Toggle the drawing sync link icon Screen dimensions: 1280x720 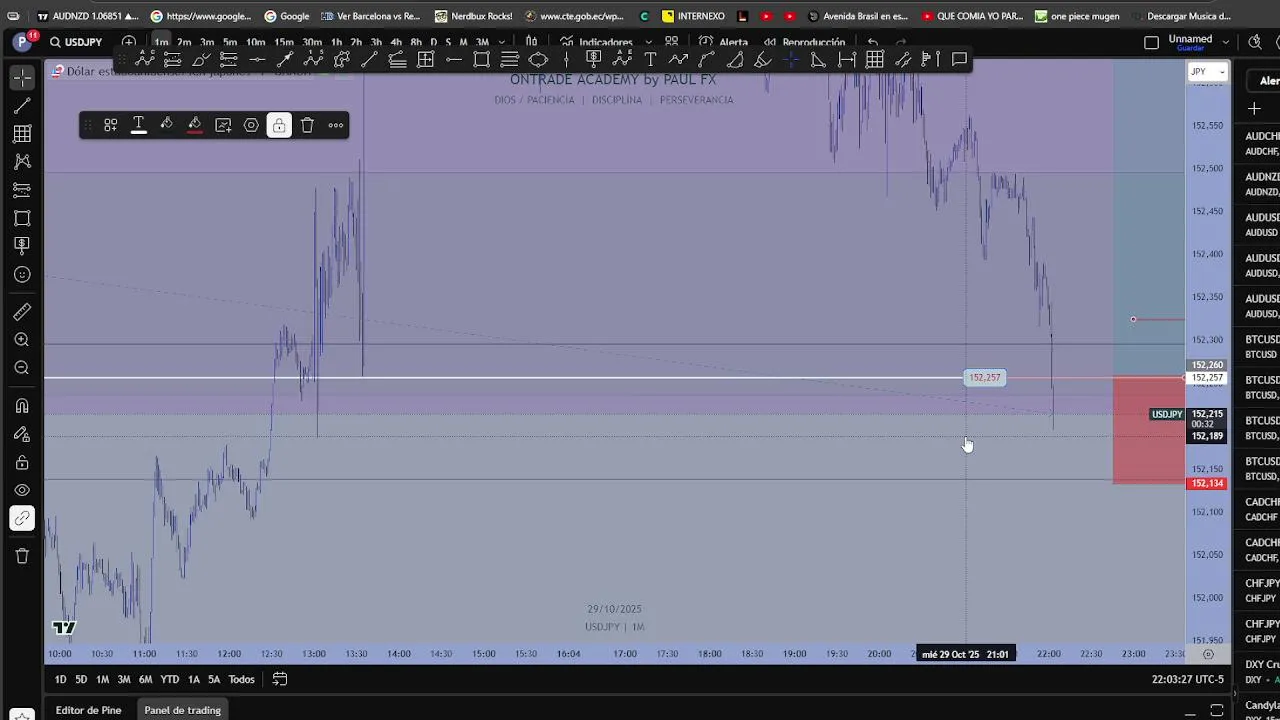22,519
